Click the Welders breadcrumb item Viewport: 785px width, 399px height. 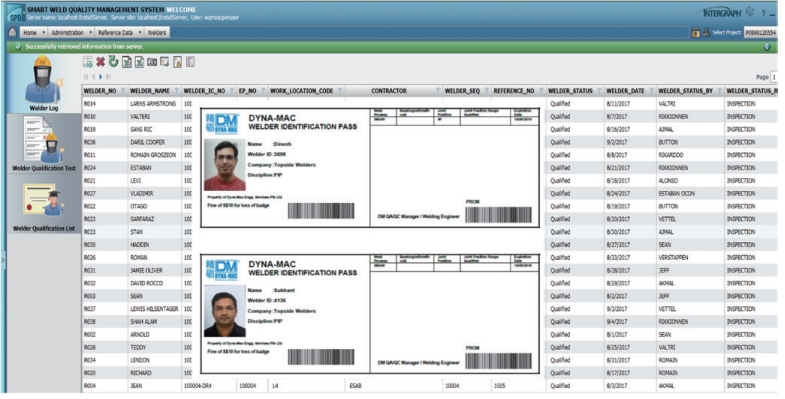click(157, 33)
